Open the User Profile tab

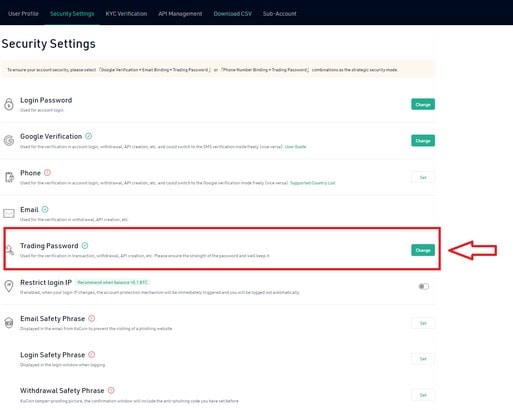(23, 14)
